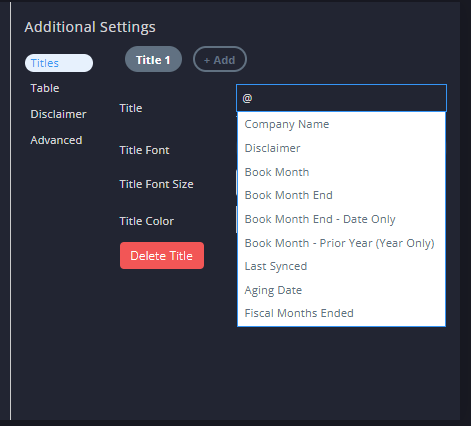Focus the Title input field containing @
This screenshot has height=426, width=471.
(x=341, y=98)
